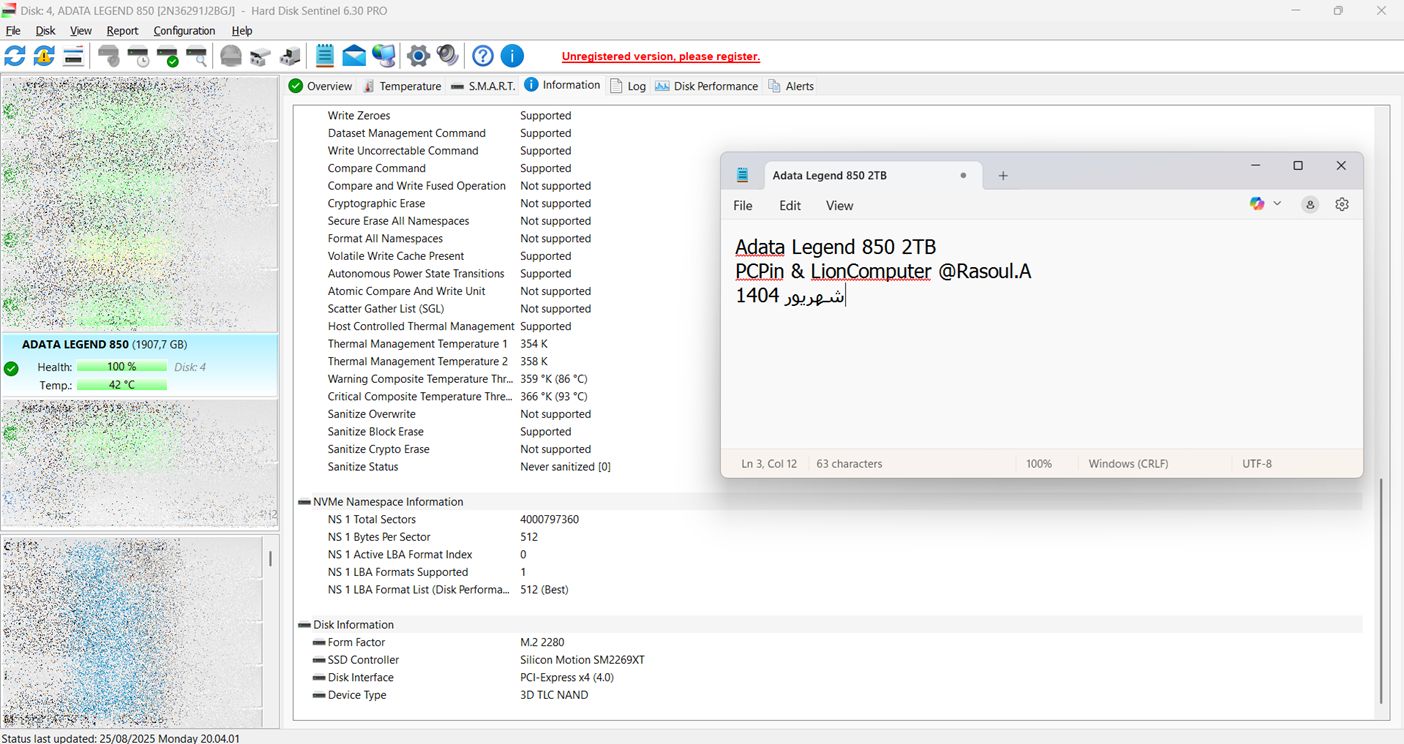Screen dimensions: 1404x744
Task: Select the Device Type row
Action: click(x=838, y=695)
